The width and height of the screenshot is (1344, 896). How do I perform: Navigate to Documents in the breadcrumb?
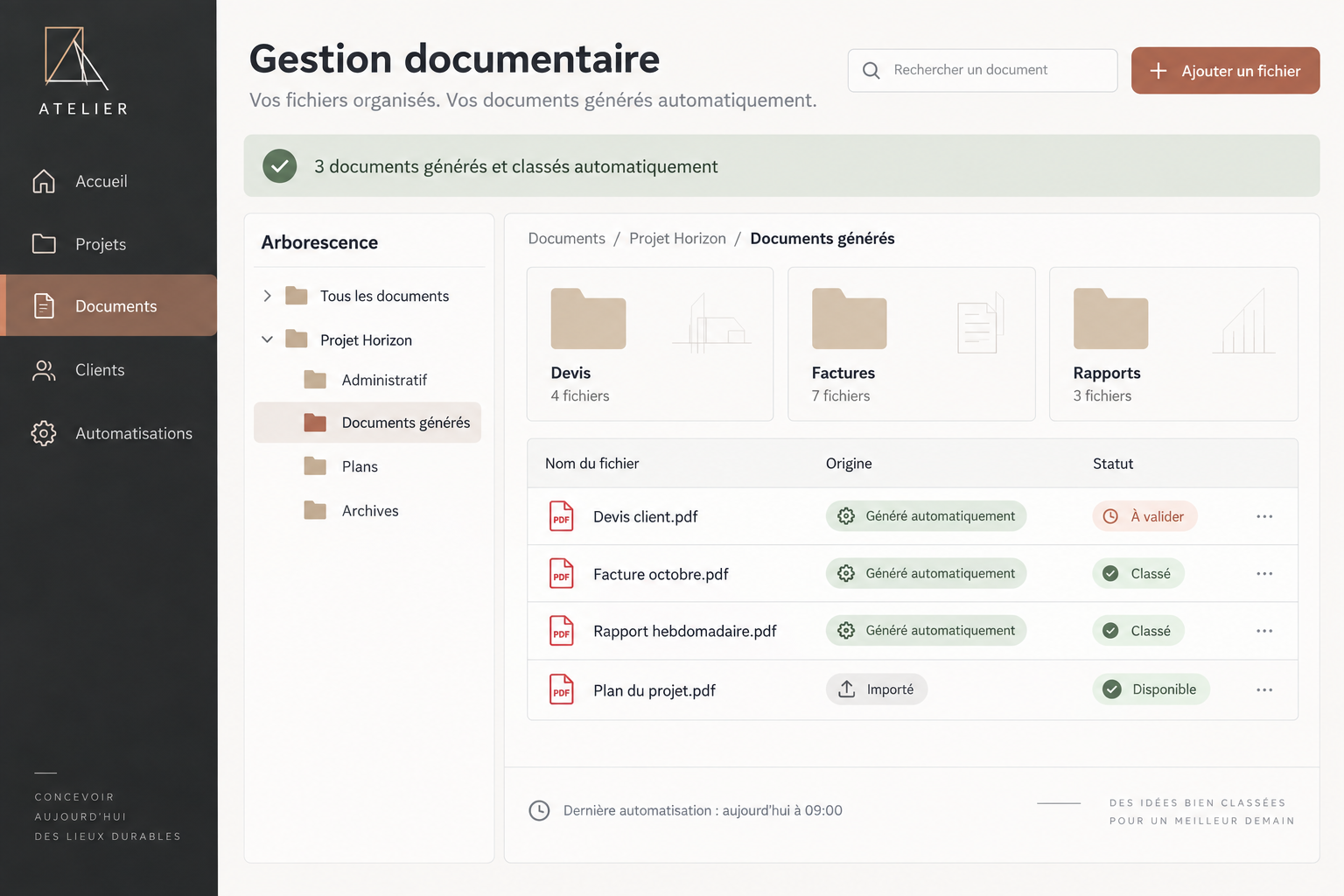point(566,239)
